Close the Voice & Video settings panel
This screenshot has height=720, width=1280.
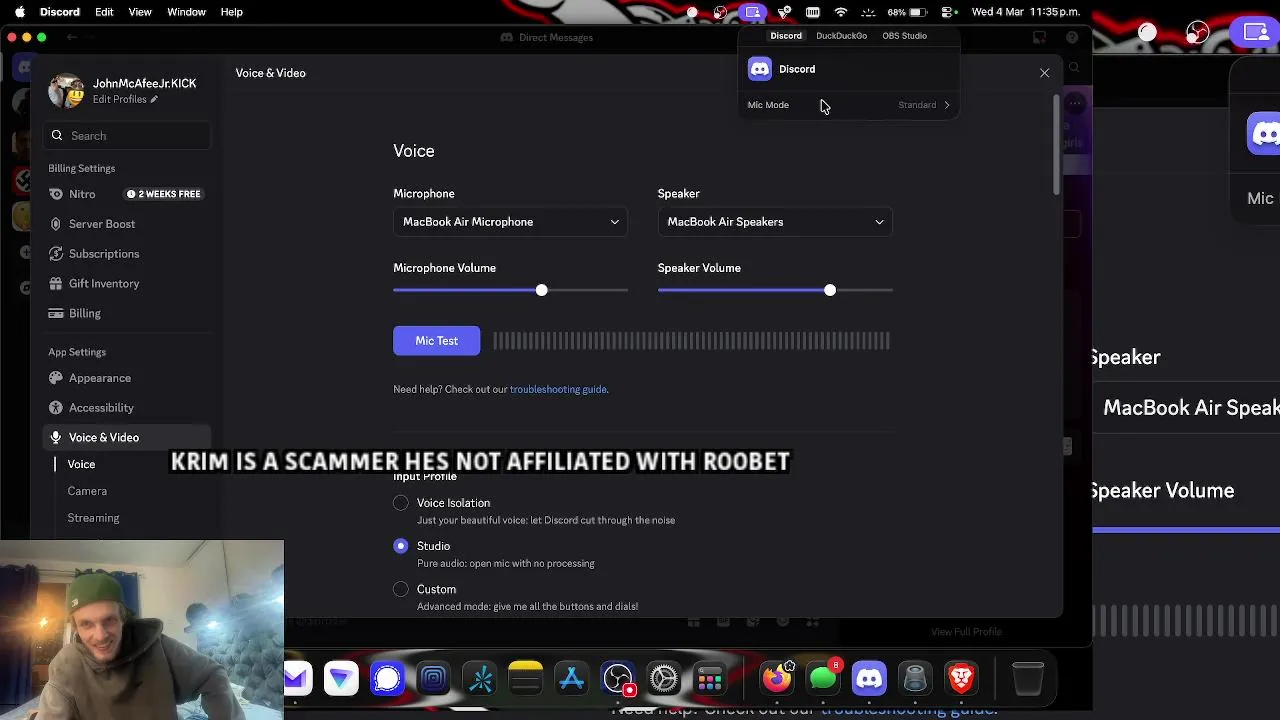click(x=1044, y=73)
